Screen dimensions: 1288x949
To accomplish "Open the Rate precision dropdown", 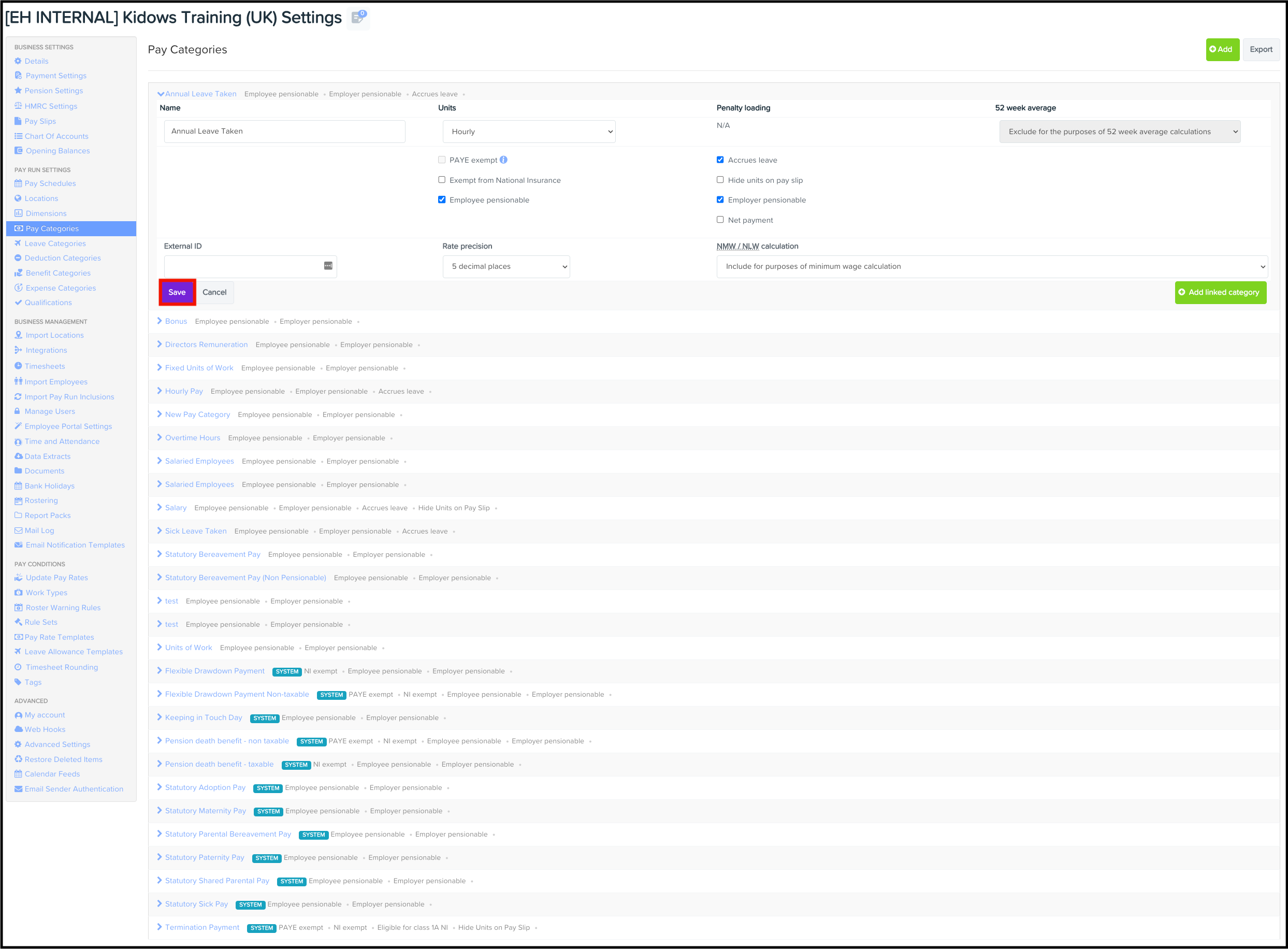I will tap(506, 267).
